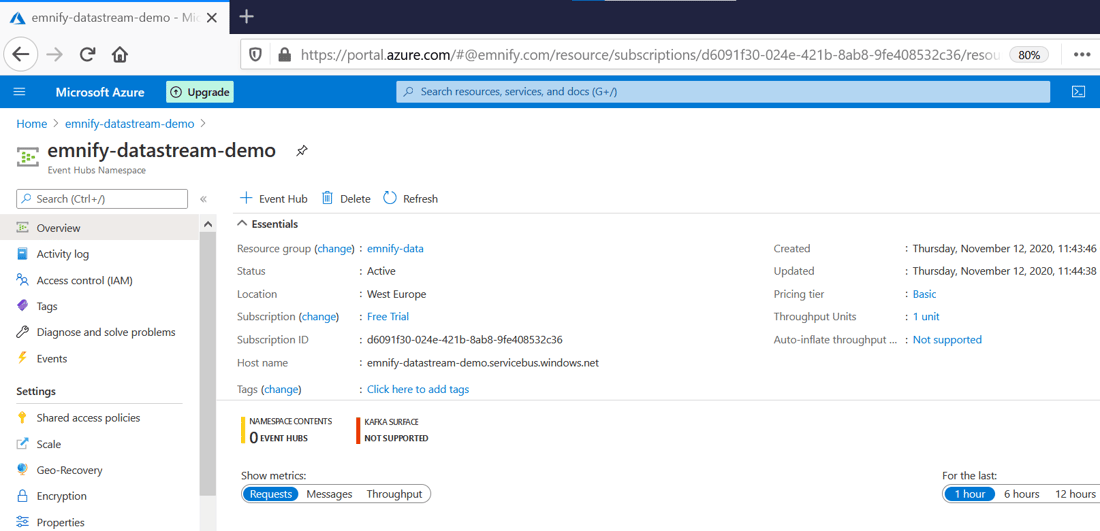Viewport: 1100px width, 531px height.
Task: Click the purple Tags icon
Action: click(x=22, y=306)
